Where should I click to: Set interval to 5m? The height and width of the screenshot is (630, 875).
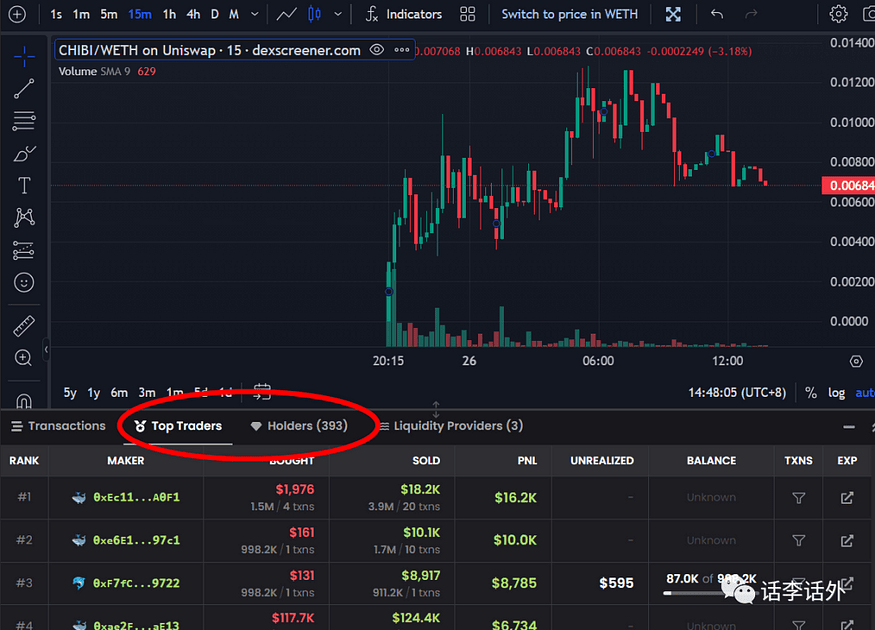click(109, 14)
